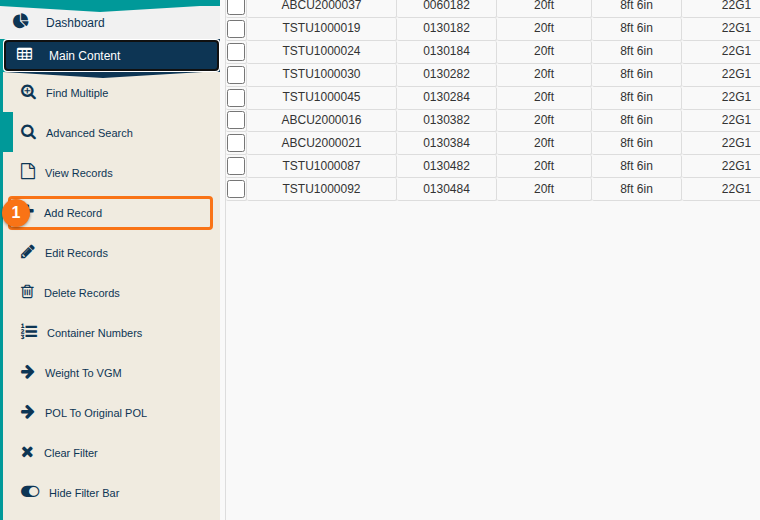The width and height of the screenshot is (760, 520).
Task: Click cell 0130484
Action: point(446,189)
